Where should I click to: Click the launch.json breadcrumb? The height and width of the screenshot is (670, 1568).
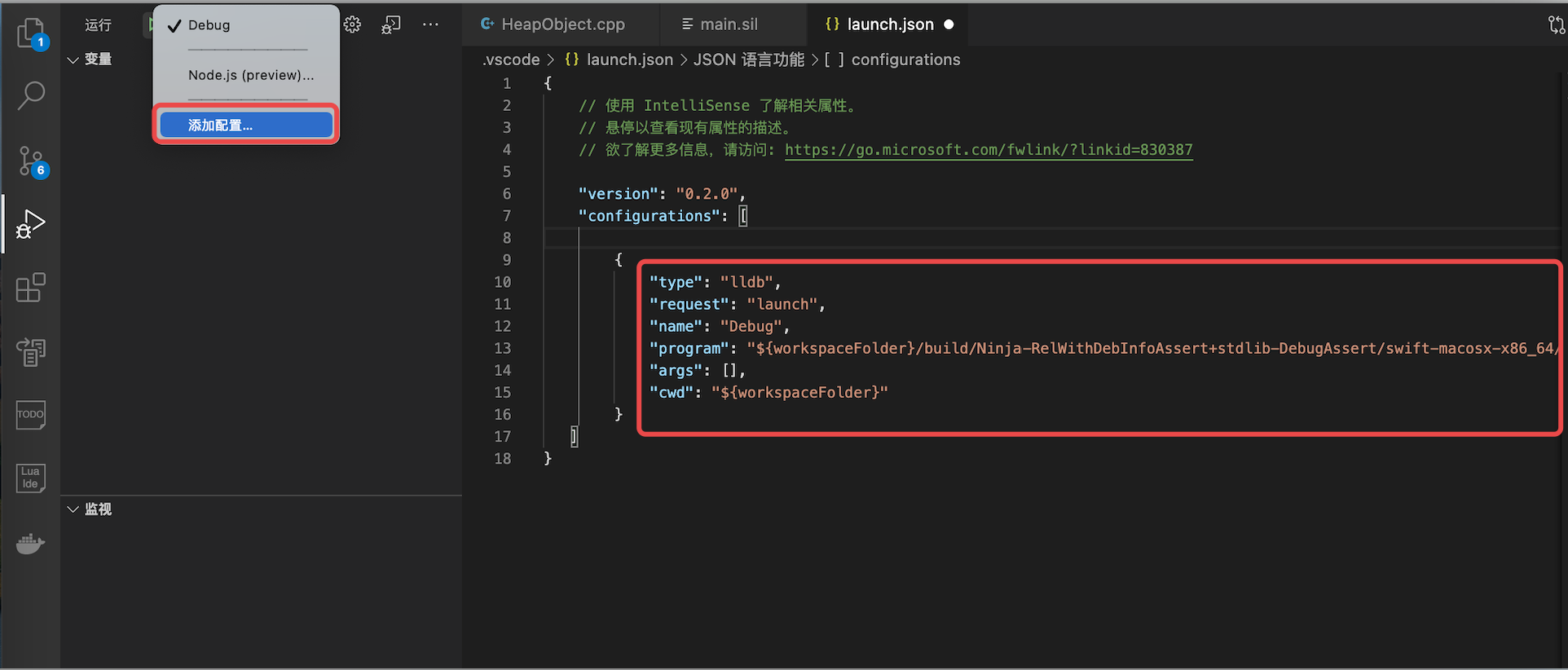pyautogui.click(x=619, y=60)
